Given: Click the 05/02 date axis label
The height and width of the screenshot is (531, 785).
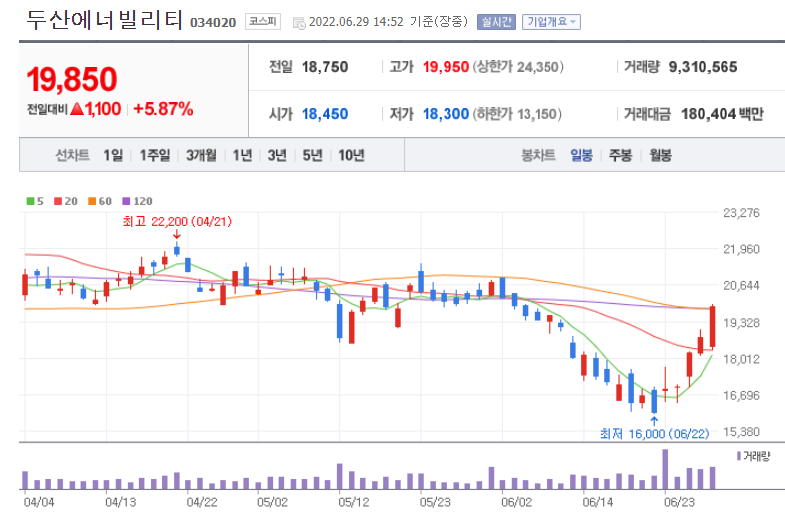Looking at the screenshot, I should click(272, 502).
